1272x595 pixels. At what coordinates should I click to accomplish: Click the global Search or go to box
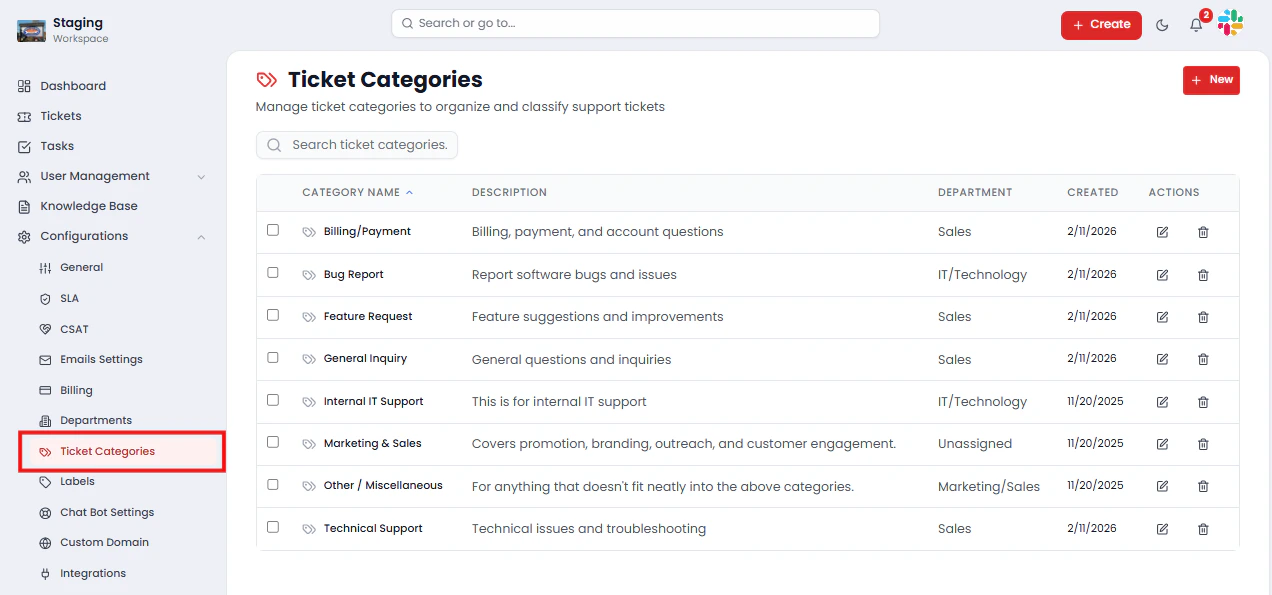point(635,23)
